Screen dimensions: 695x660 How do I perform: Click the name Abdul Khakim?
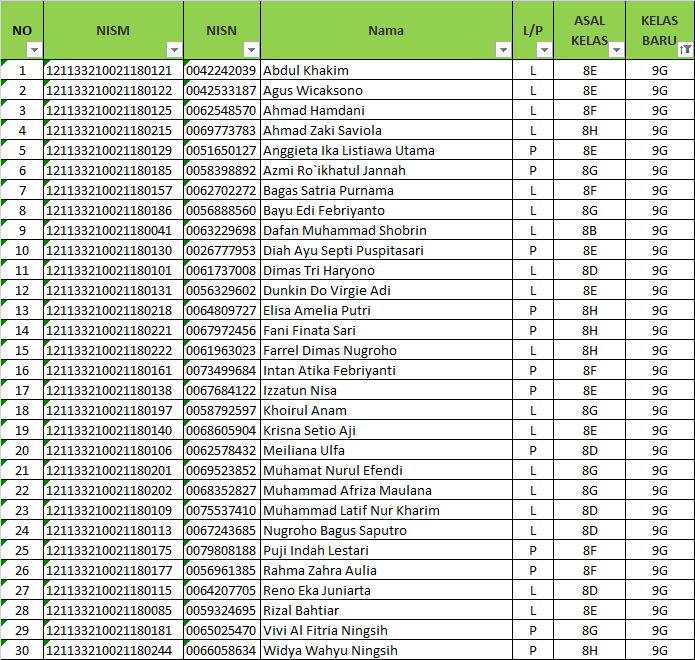[x=306, y=70]
